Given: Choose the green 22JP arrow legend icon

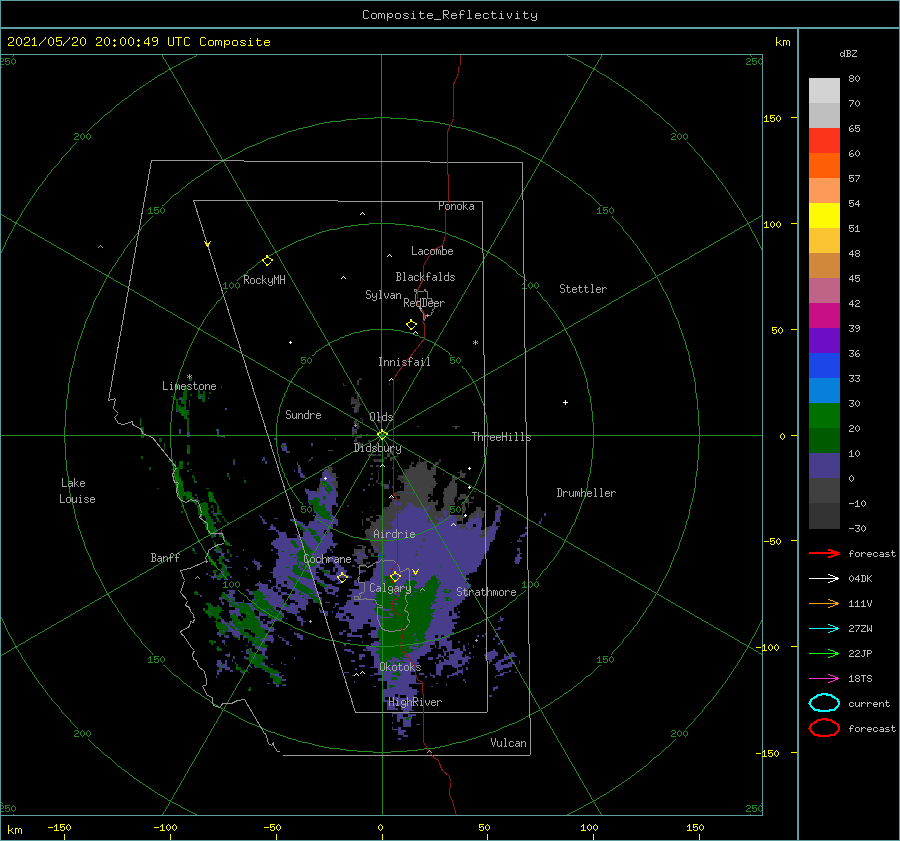Looking at the screenshot, I should click(824, 653).
